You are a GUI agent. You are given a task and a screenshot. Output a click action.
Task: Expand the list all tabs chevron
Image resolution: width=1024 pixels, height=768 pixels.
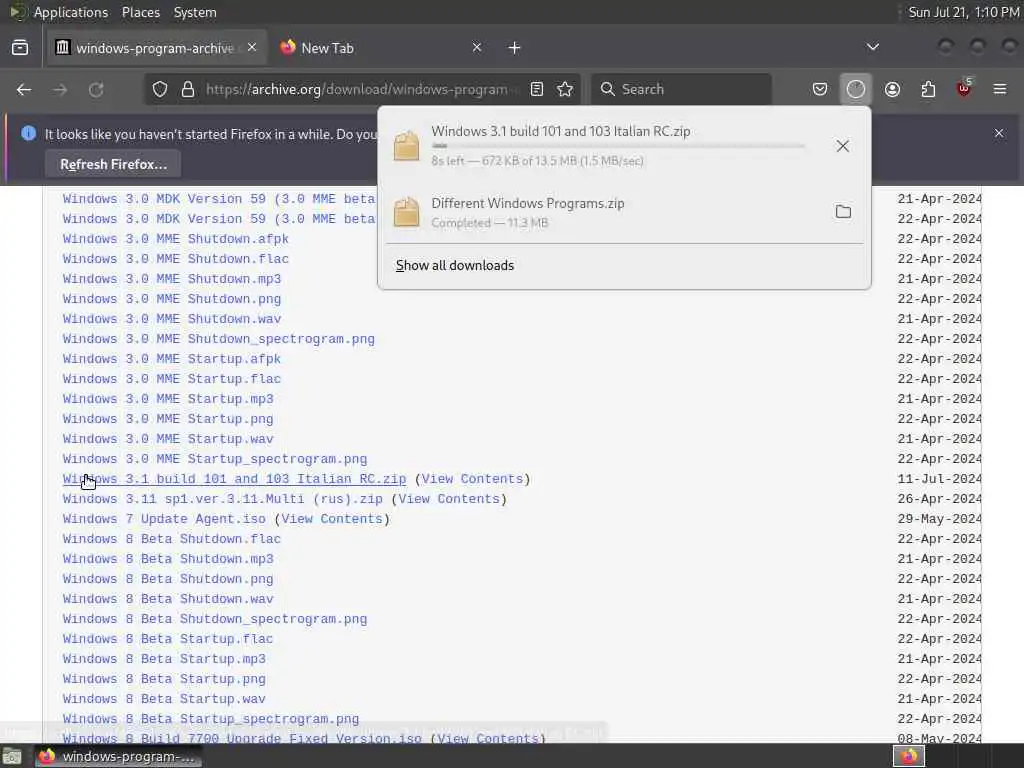coord(872,48)
